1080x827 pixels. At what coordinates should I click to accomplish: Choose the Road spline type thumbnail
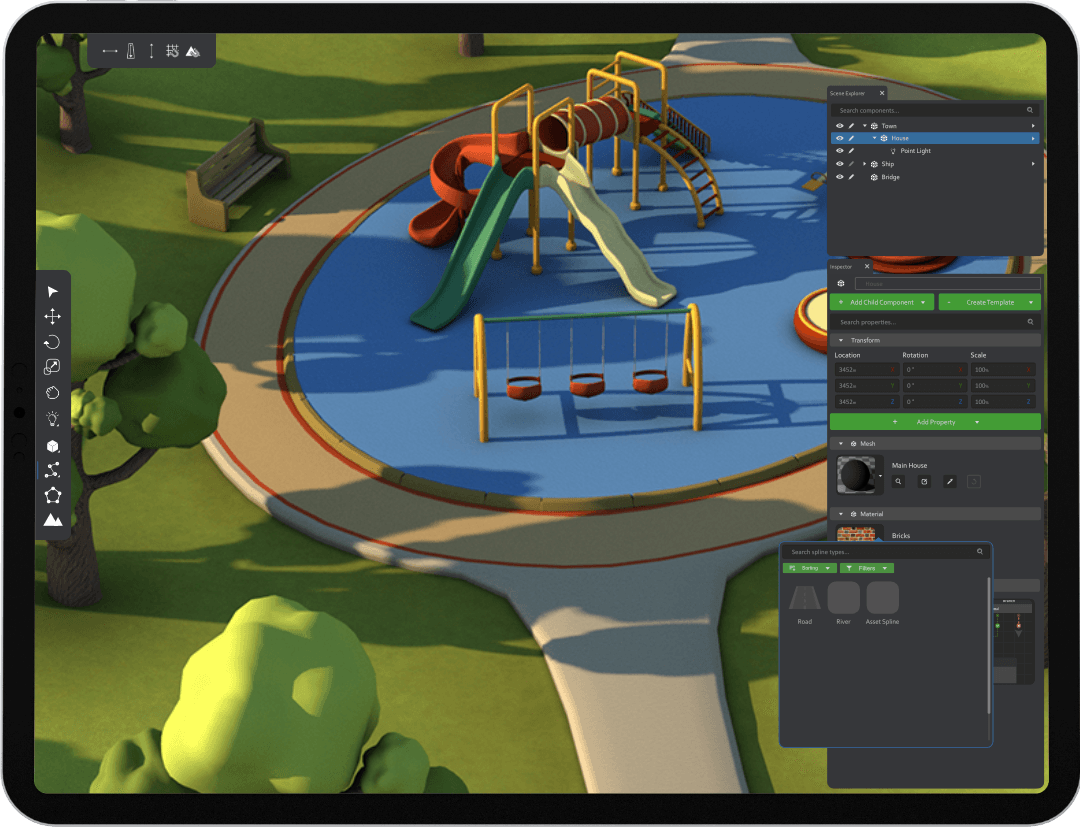coord(805,598)
